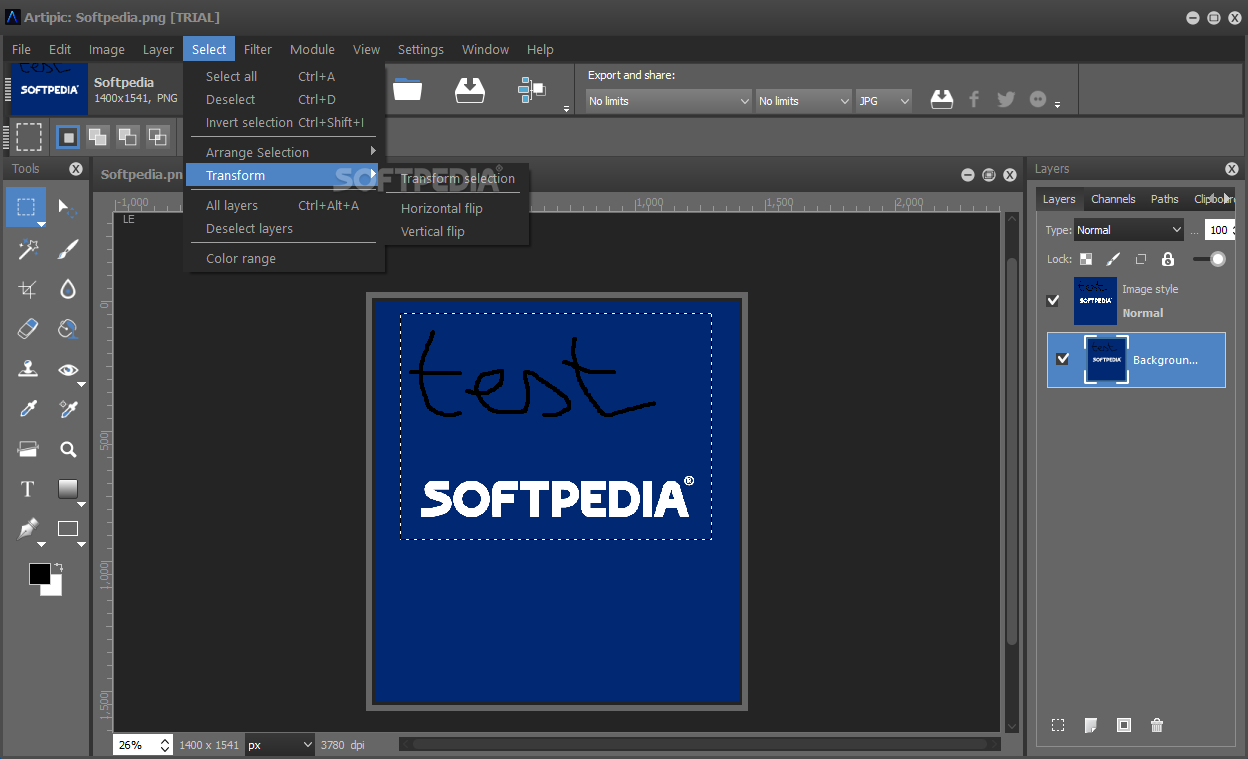Select the move/arrow tool
This screenshot has width=1248, height=759.
(x=68, y=208)
